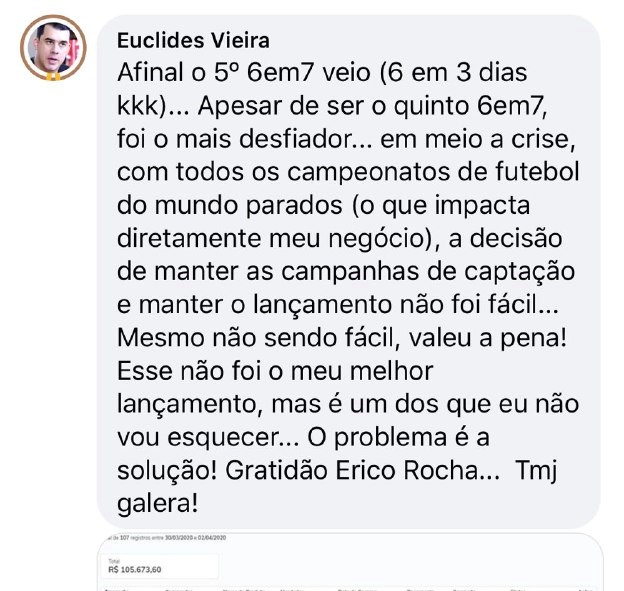This screenshot has width=624, height=591.
Task: Click the Total R$ 105.673,60 box
Action: (159, 566)
